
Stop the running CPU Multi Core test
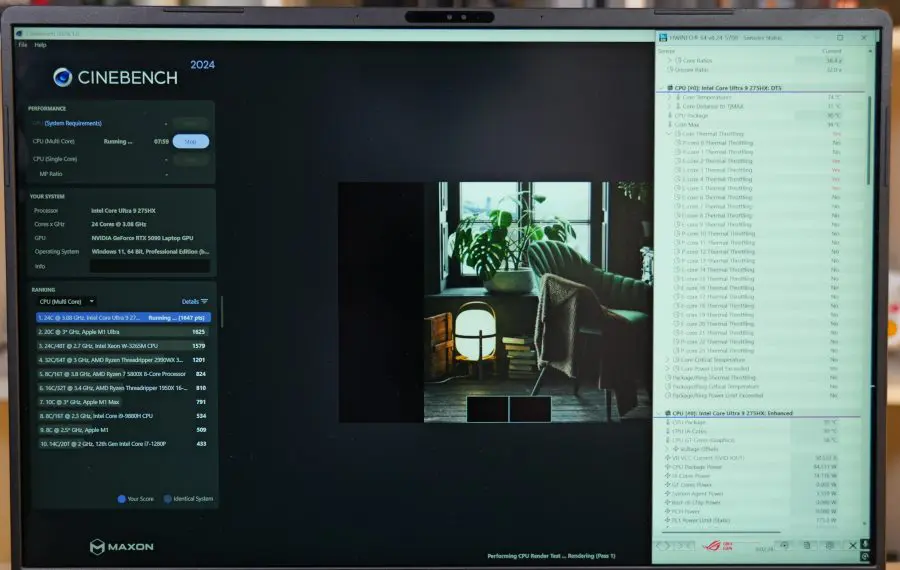tap(191, 141)
